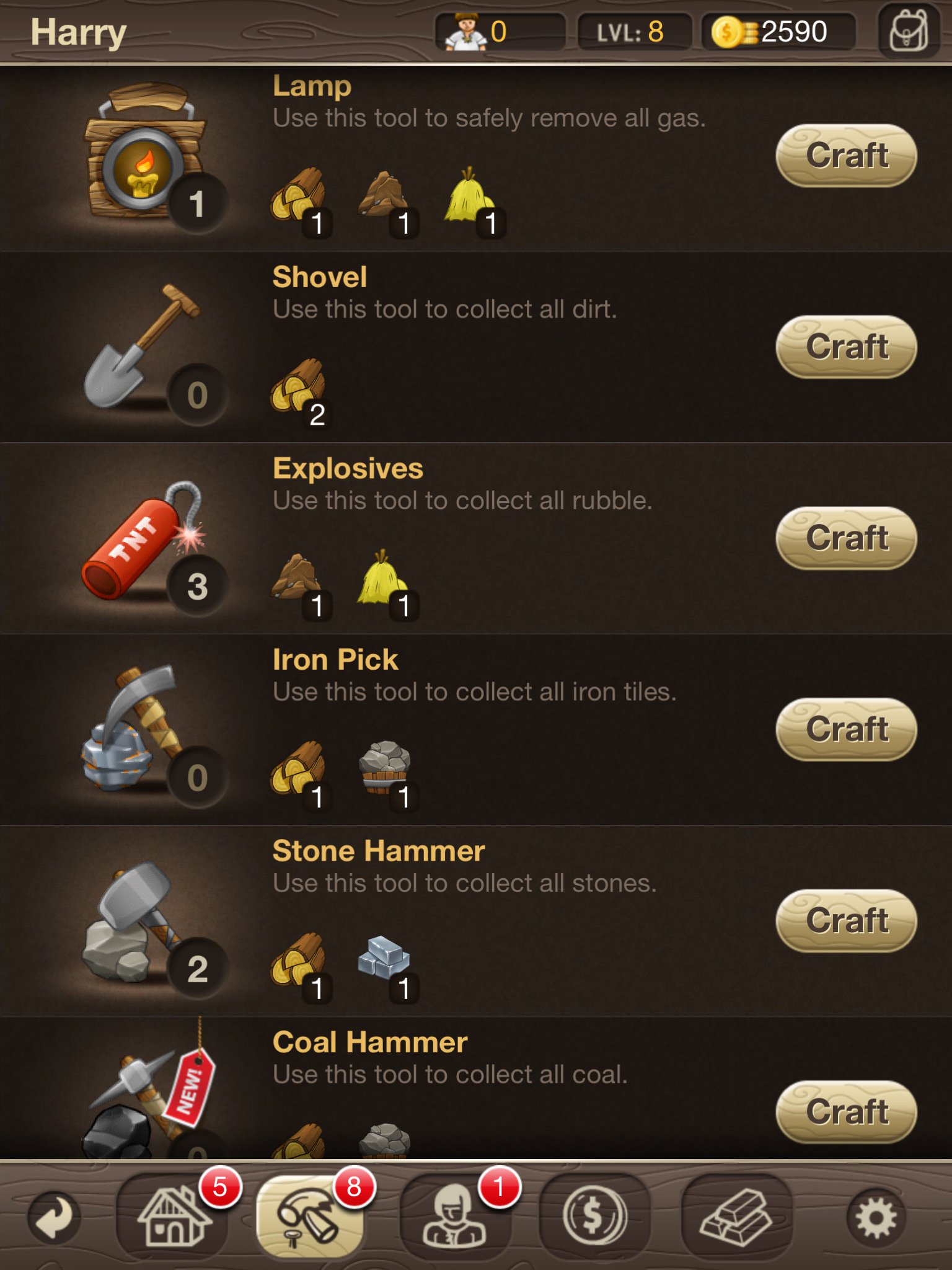The image size is (952, 1270).
Task: Craft the Lamp
Action: [847, 156]
